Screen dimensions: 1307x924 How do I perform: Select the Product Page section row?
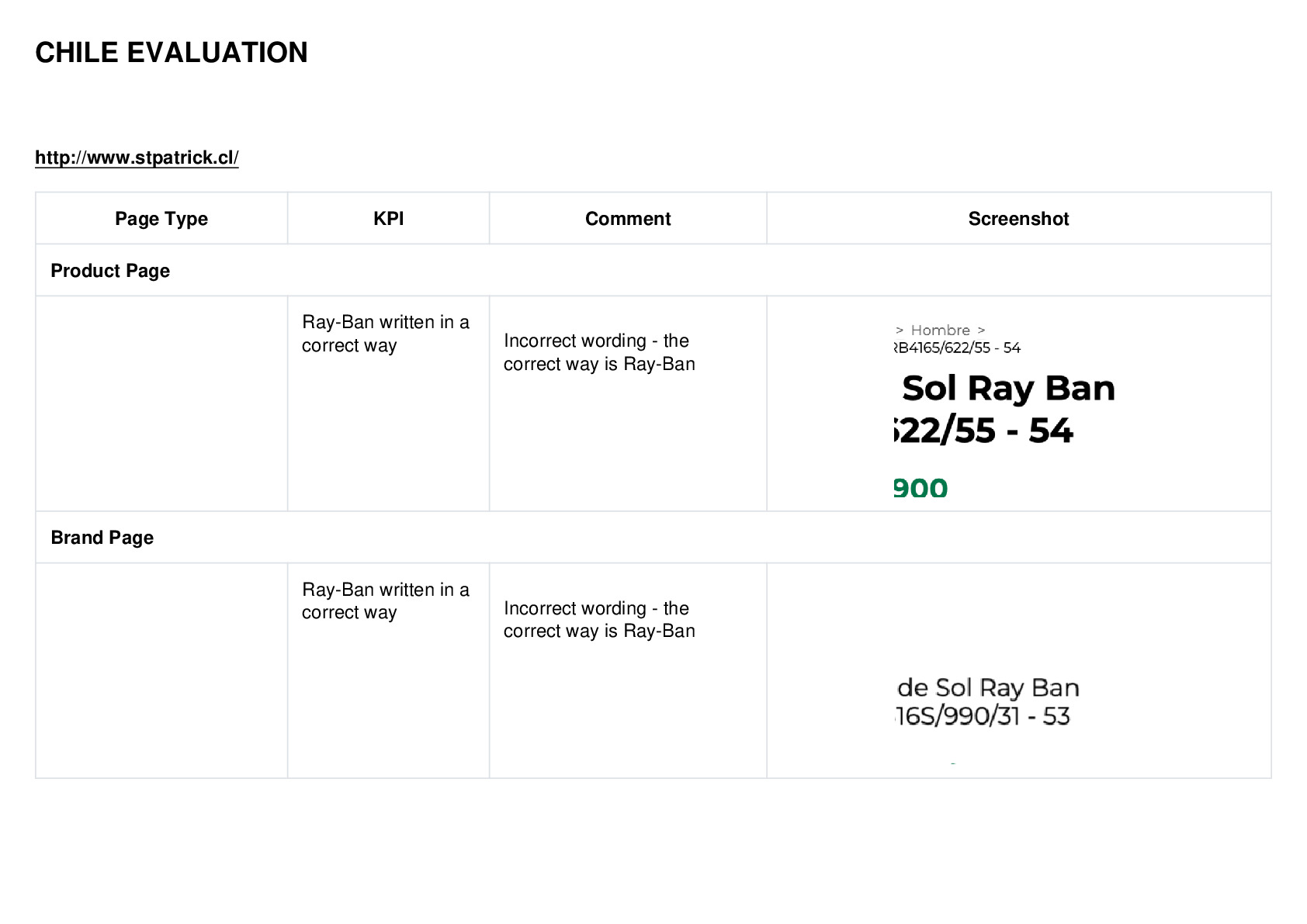coord(653,271)
